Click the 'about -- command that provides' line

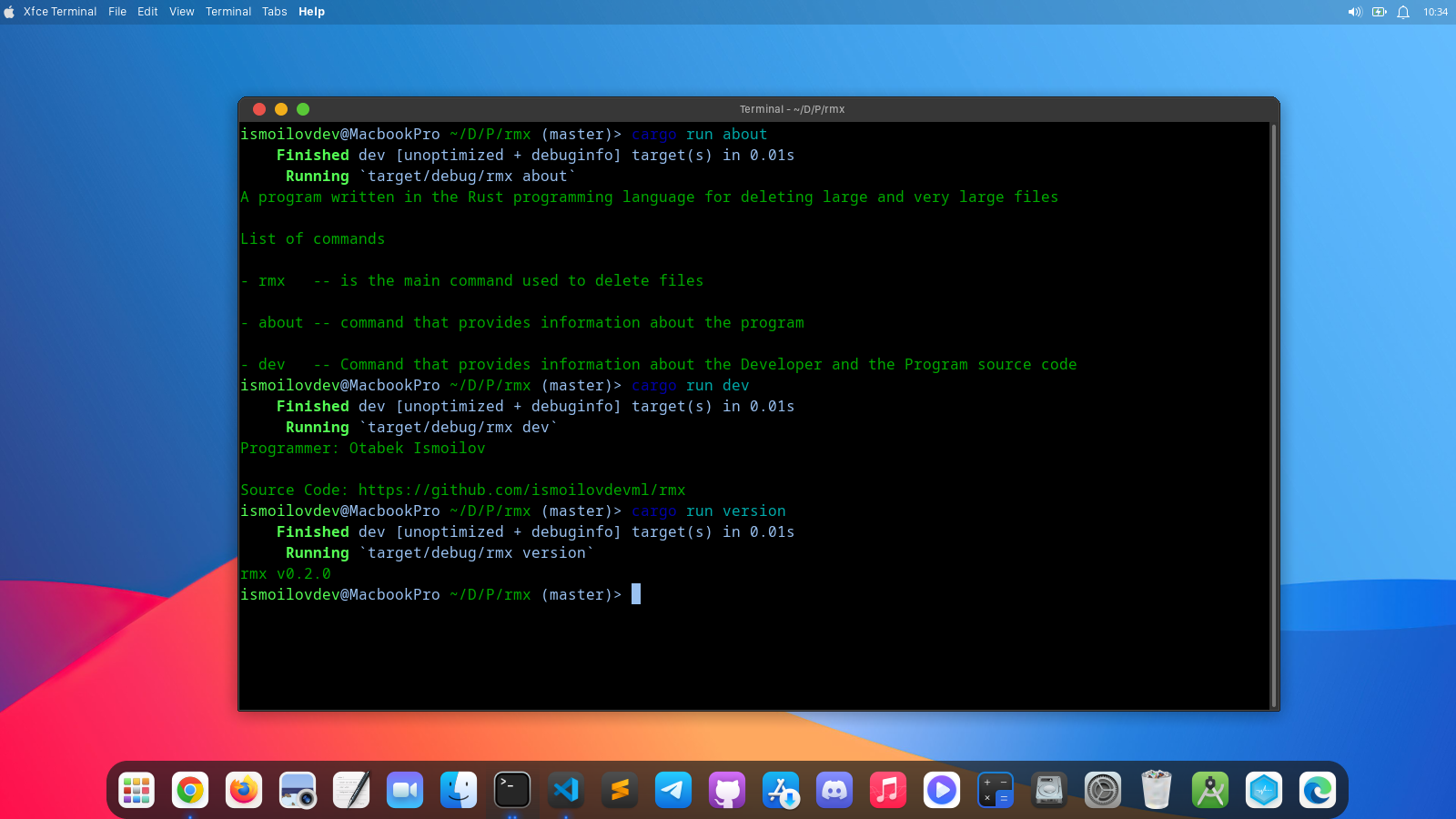(522, 322)
